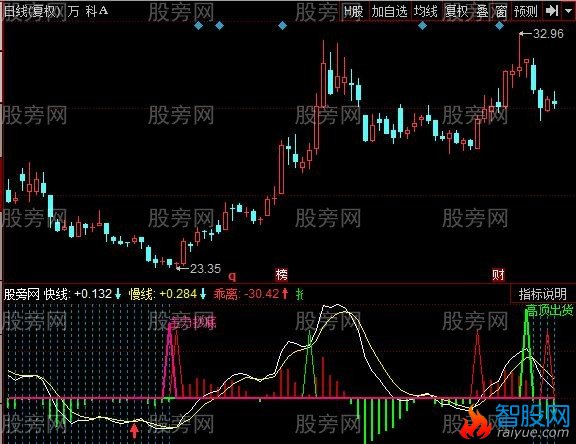Viewport: 576px width, 444px height.
Task: Click the first blue diamond info marker
Action: coord(198,26)
